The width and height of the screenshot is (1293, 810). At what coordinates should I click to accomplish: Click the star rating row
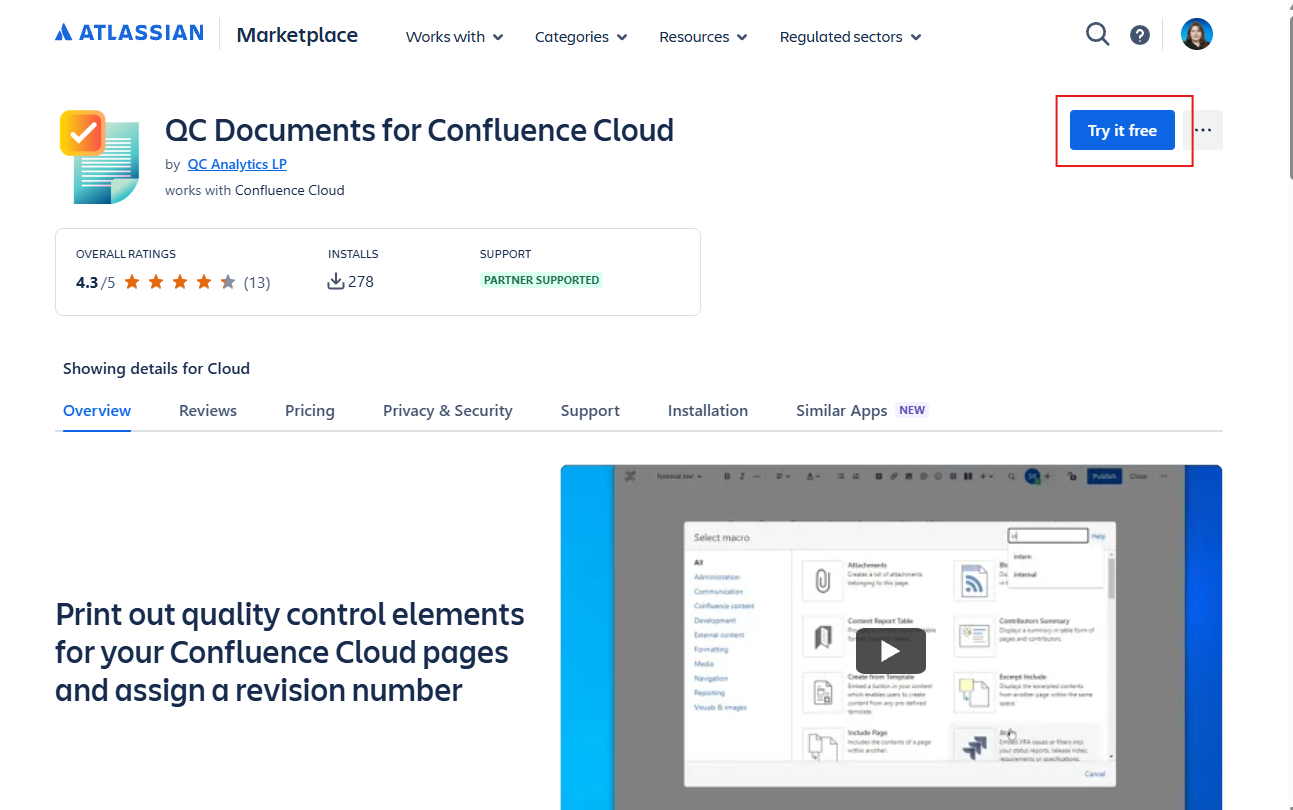pos(180,282)
